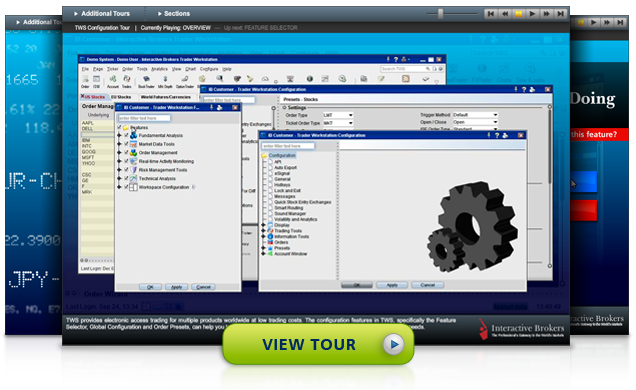Click Apply in the front Configuration window
The width and height of the screenshot is (636, 390).
[x=392, y=285]
